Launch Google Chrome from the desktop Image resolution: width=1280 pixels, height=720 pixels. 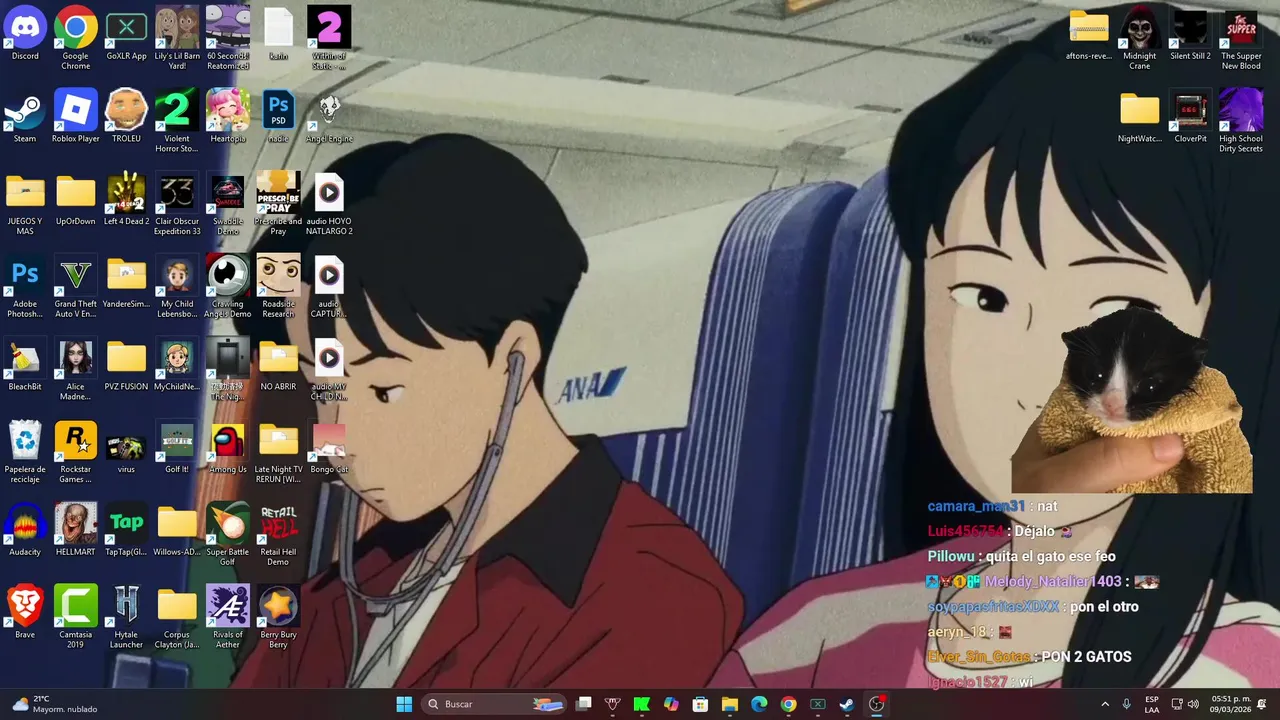pyautogui.click(x=76, y=39)
